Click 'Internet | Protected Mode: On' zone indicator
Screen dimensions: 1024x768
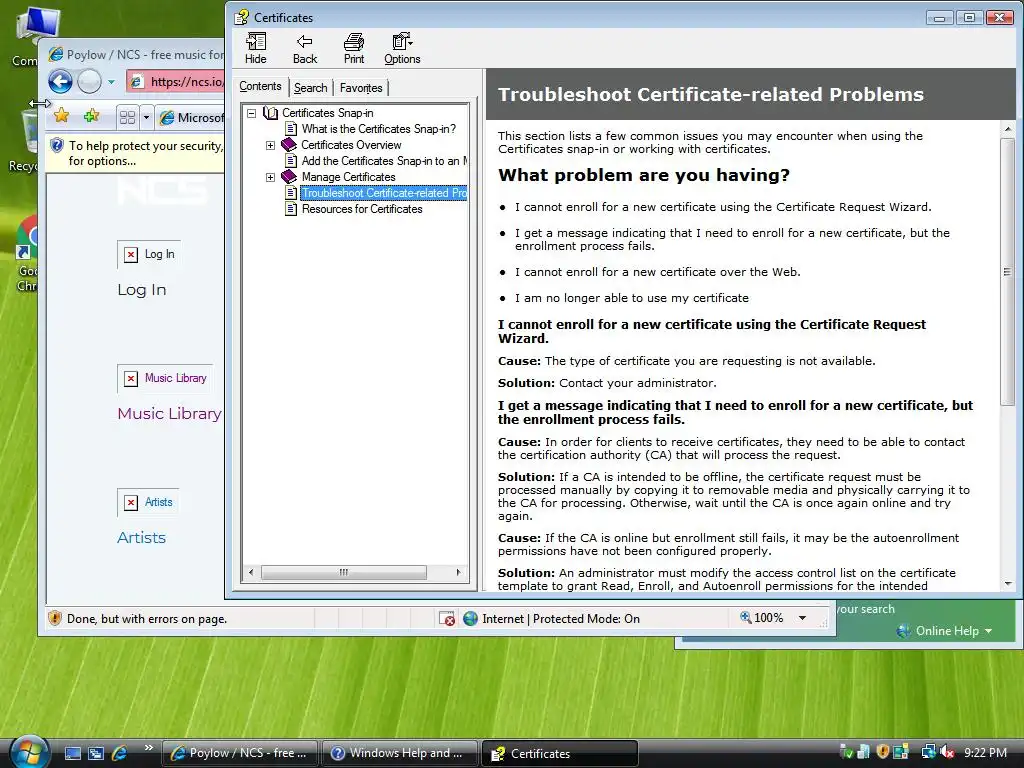tap(551, 618)
